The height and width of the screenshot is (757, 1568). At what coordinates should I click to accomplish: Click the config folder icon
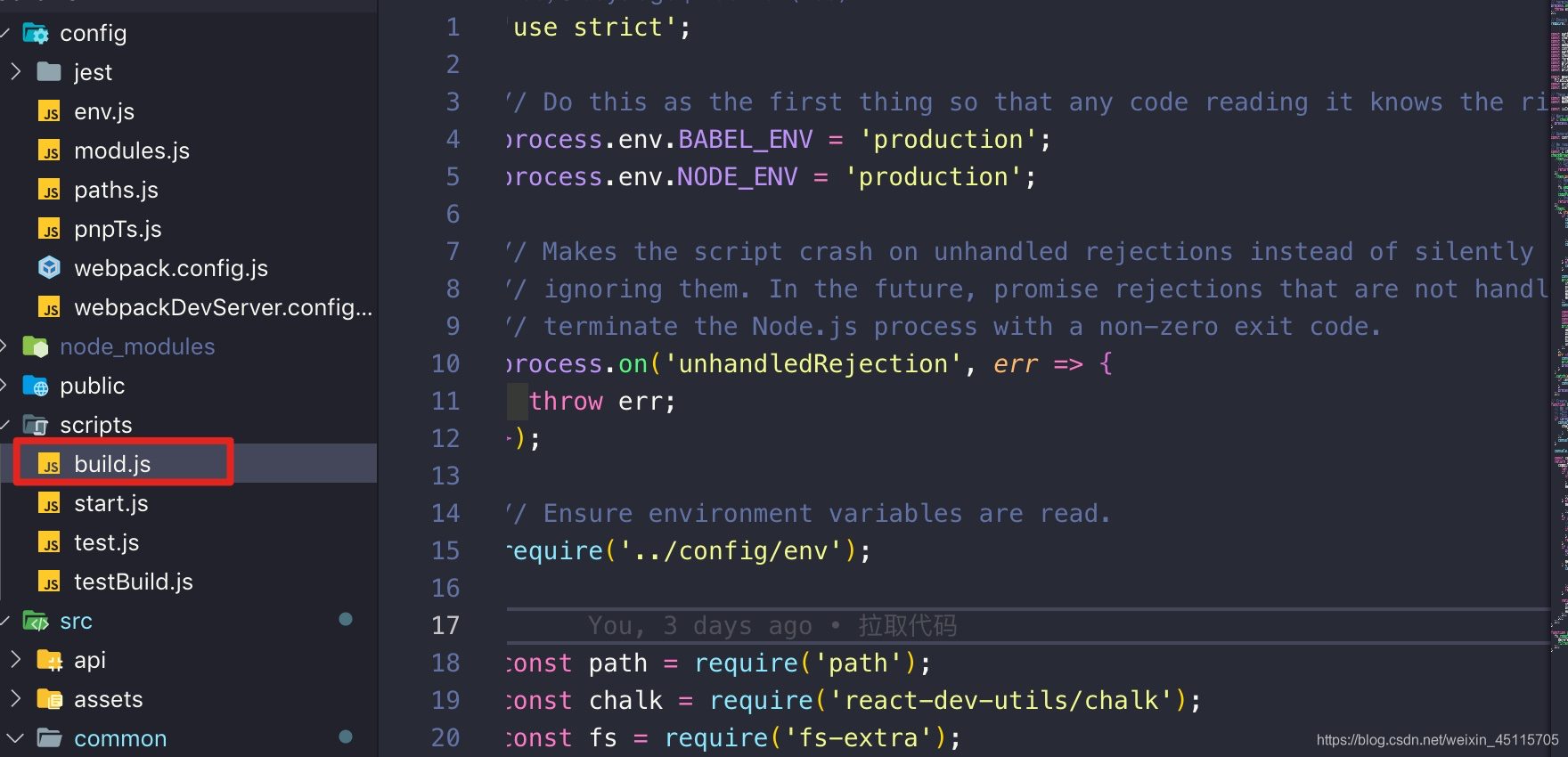tap(36, 34)
